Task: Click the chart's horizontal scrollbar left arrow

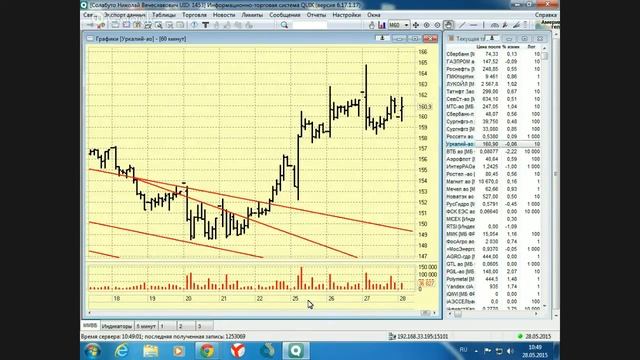Action: [x=90, y=313]
